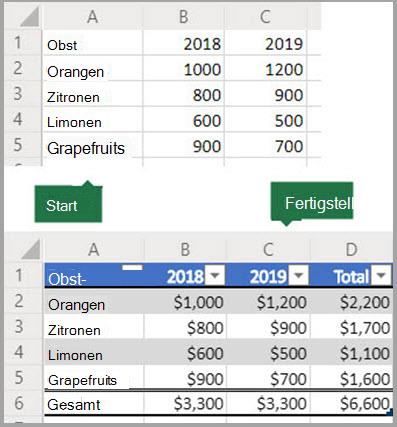The image size is (397, 427).
Task: Select column A header in upper sheet
Action: (93, 17)
